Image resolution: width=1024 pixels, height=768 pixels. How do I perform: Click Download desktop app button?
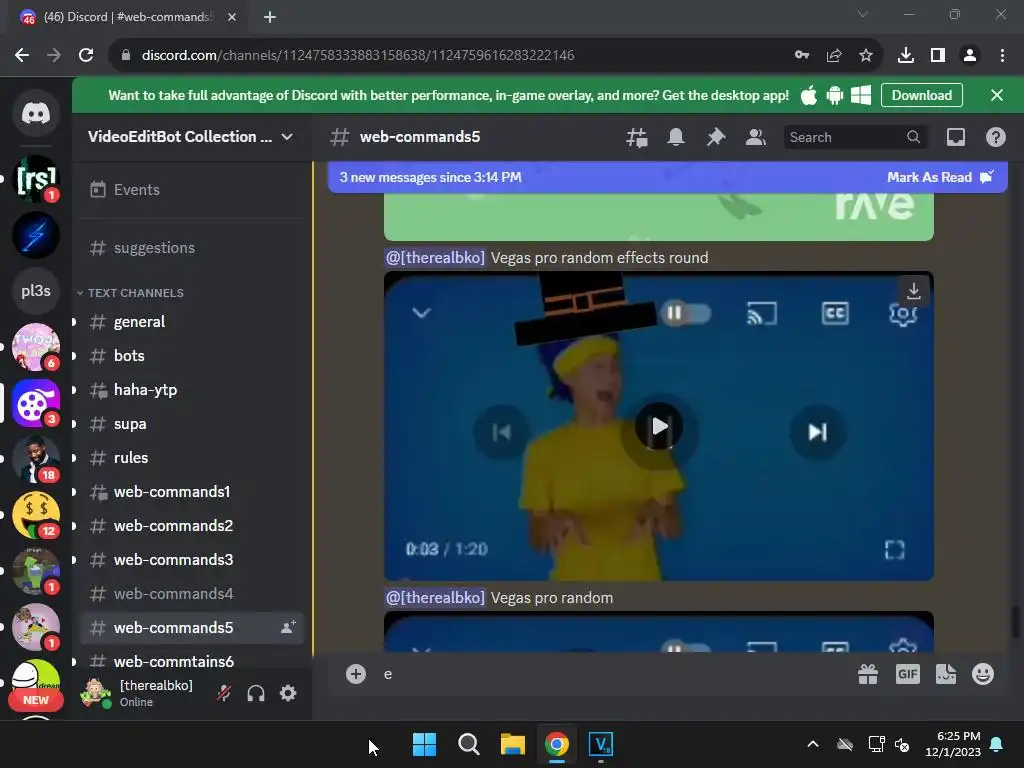[x=921, y=95]
